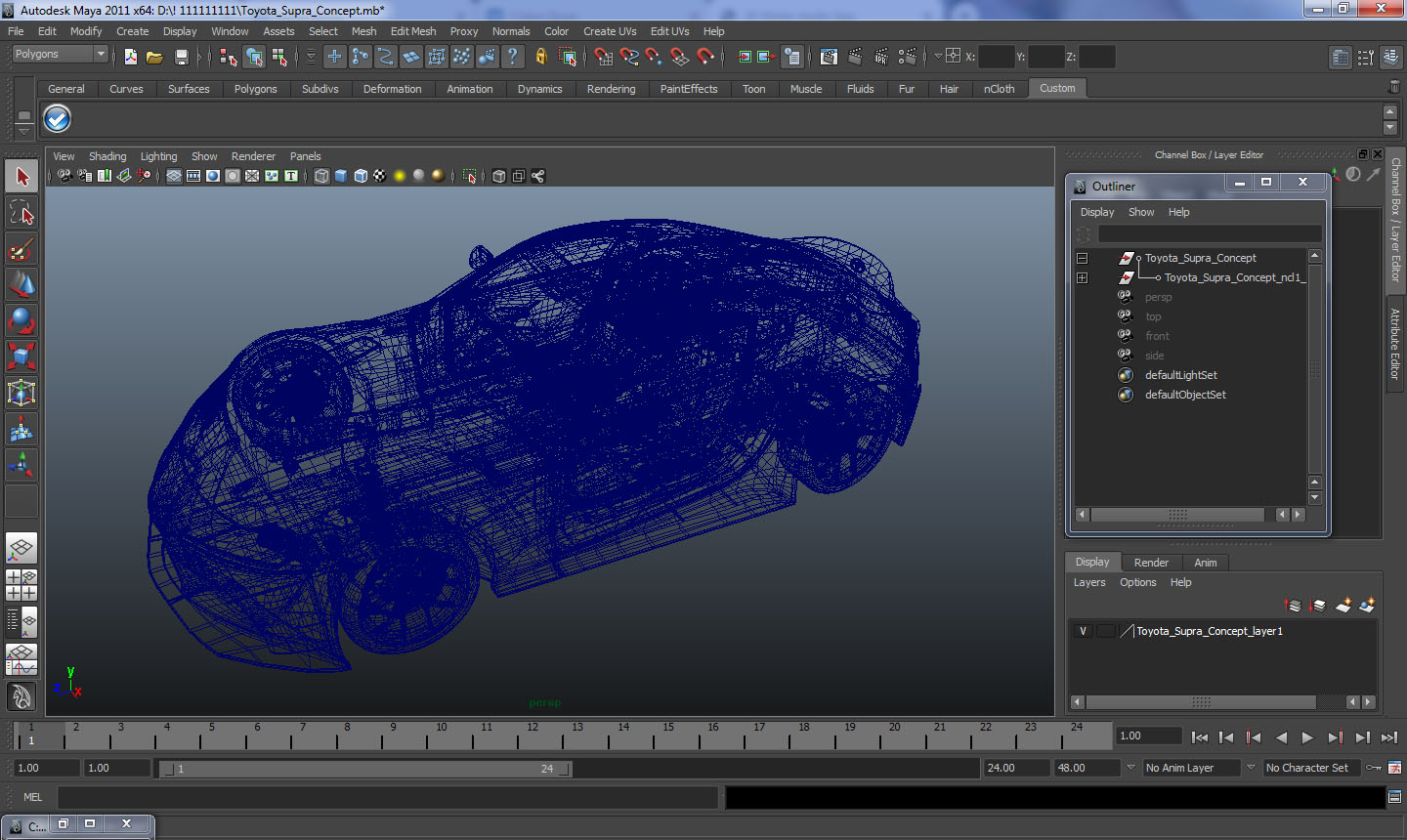Open the No Character Set dropdown arrow
The width and height of the screenshot is (1407, 840).
(x=1251, y=768)
